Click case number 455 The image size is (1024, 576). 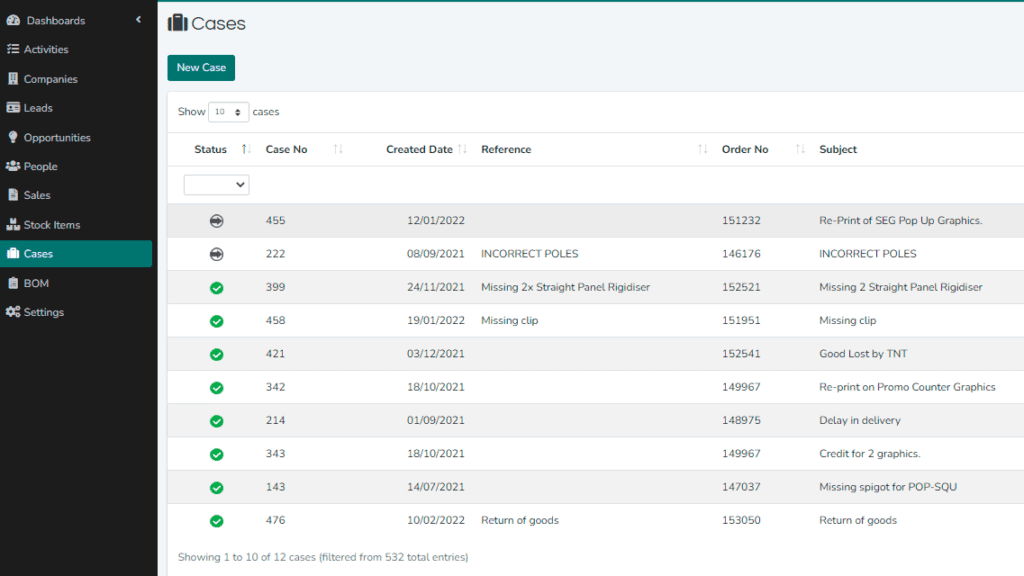point(276,220)
